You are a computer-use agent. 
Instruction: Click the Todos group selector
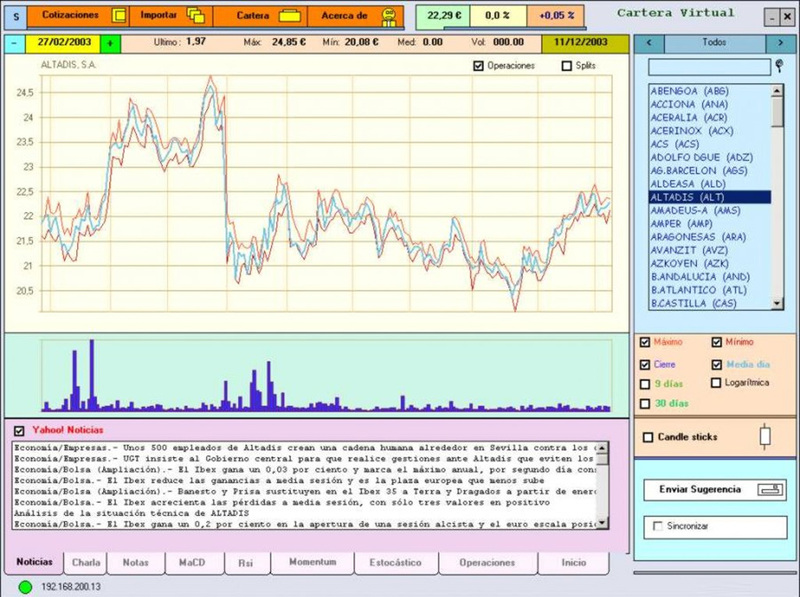[x=714, y=43]
